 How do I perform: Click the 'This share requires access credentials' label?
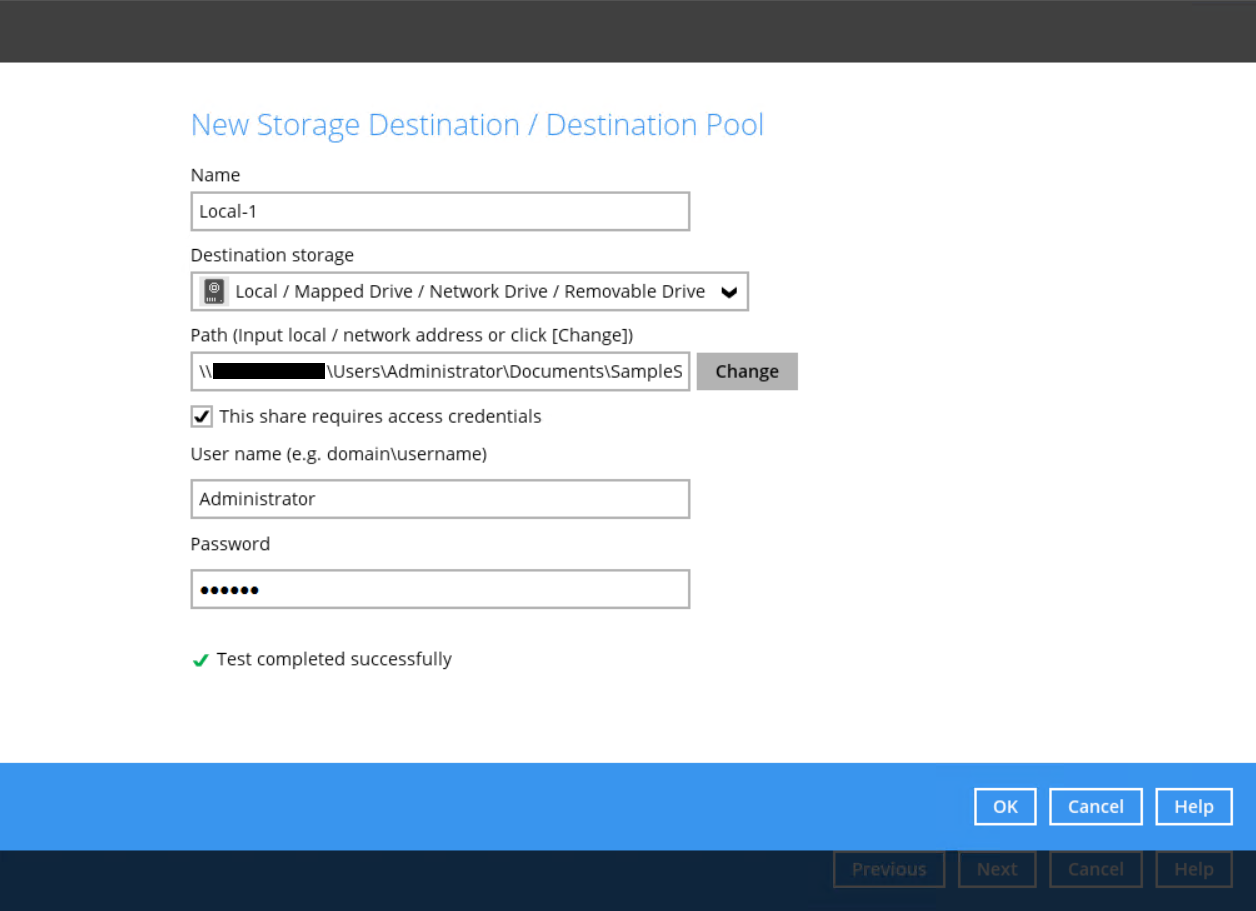(380, 416)
